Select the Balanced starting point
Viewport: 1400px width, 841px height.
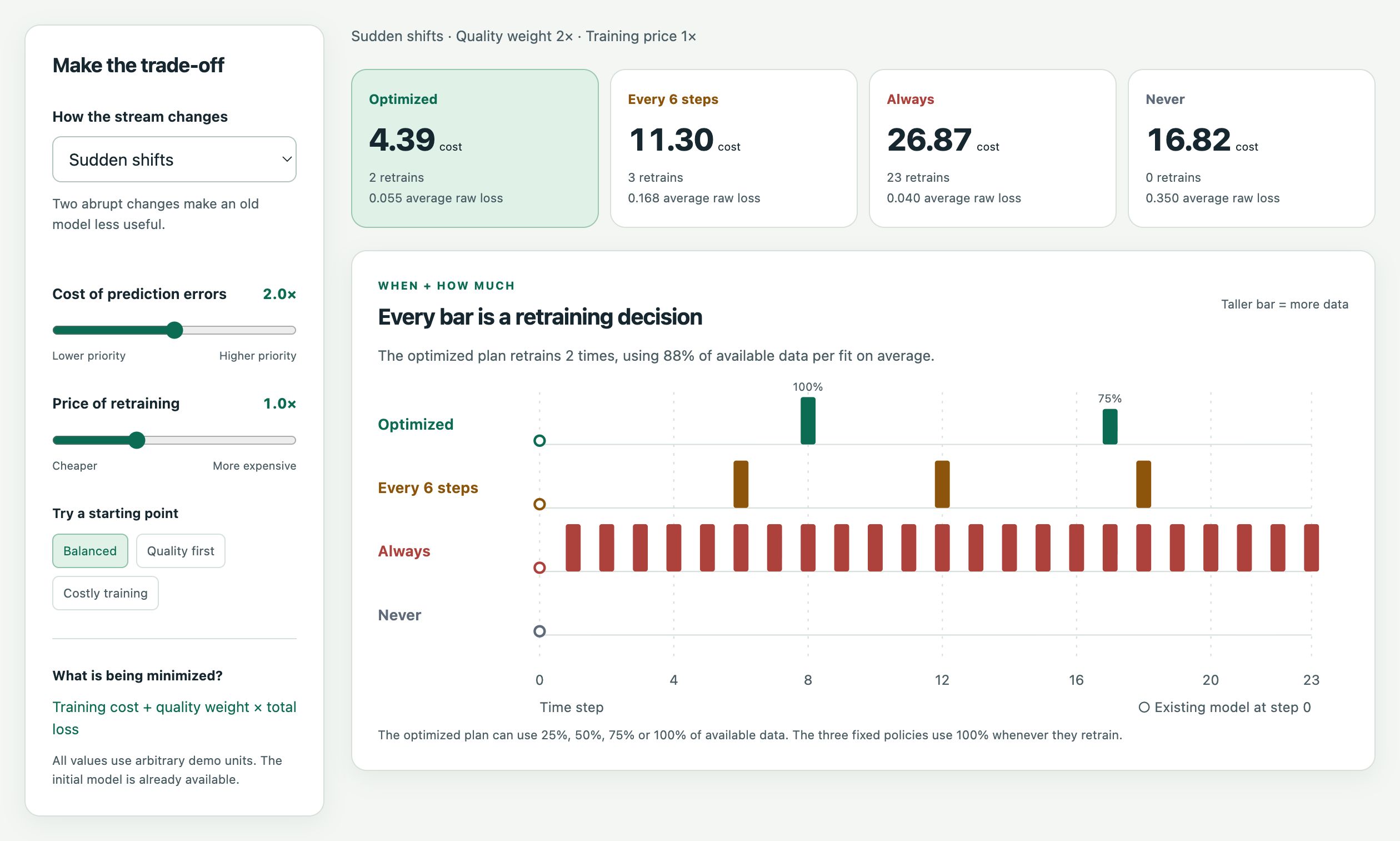coord(90,551)
